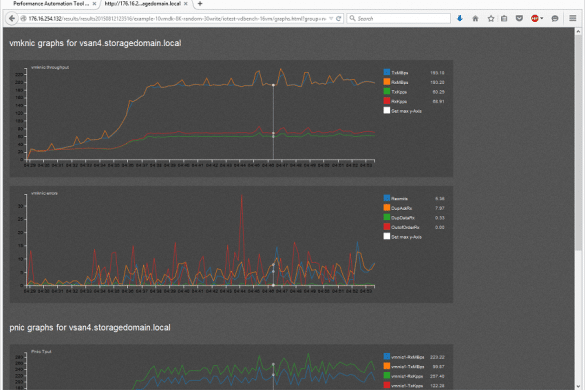The width and height of the screenshot is (585, 390).
Task: Close the storagedomain.local tab
Action: (x=186, y=4)
